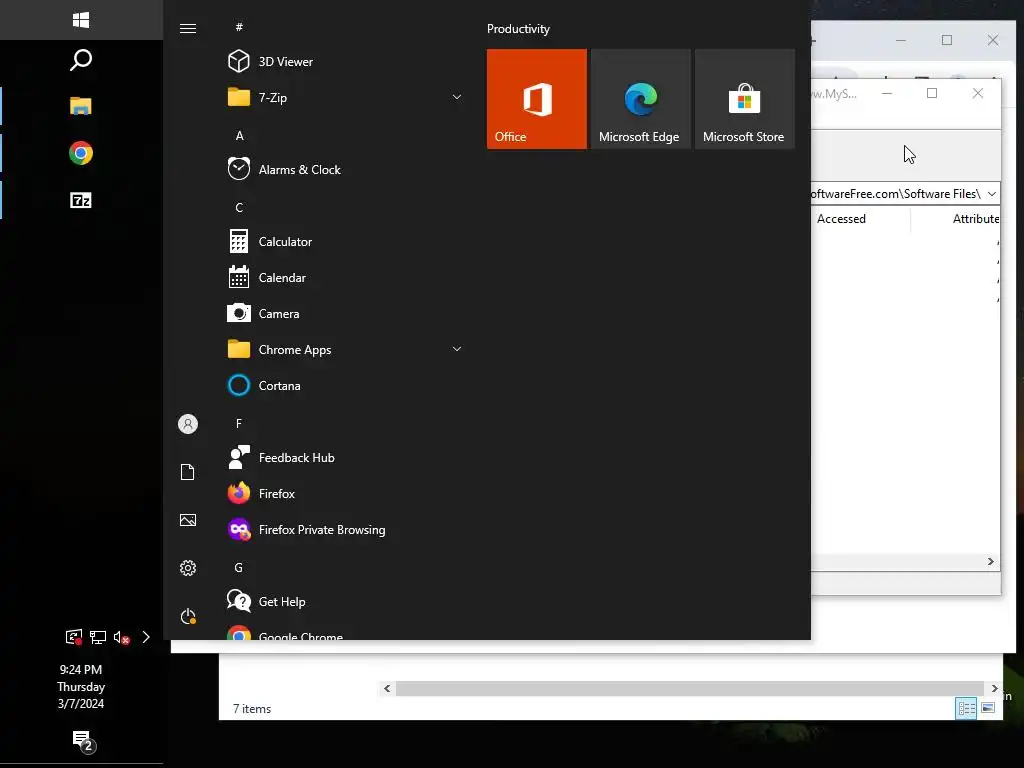Viewport: 1024px width, 768px height.
Task: Click right arrow of Explorer horizontal scrollbar
Action: (x=994, y=688)
